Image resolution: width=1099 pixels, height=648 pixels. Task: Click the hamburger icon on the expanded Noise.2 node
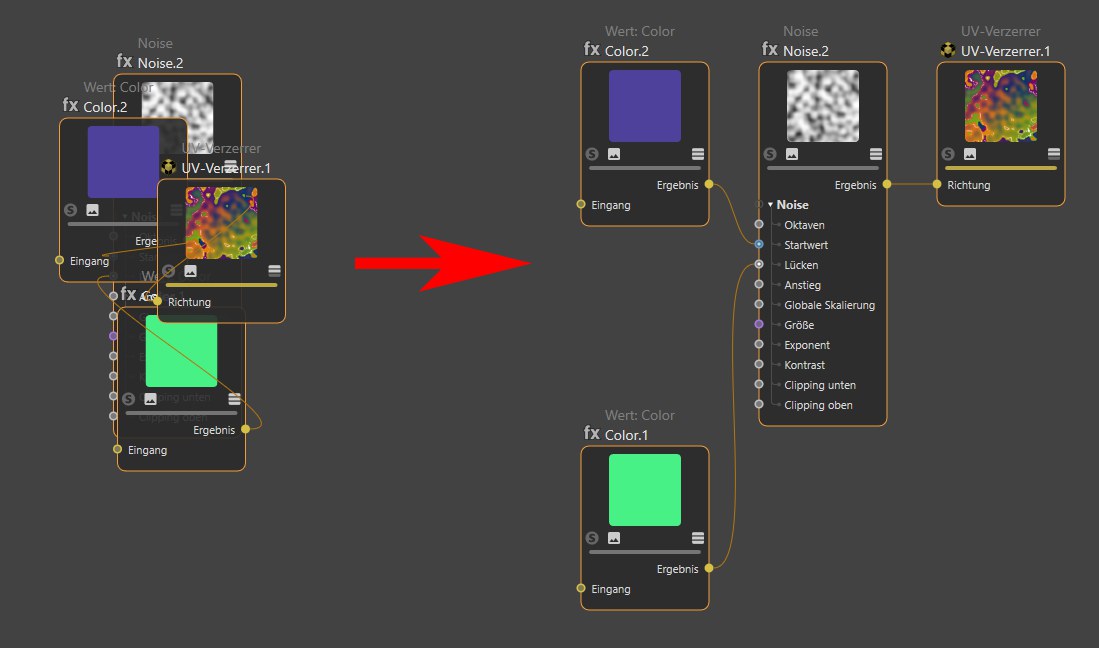(875, 154)
